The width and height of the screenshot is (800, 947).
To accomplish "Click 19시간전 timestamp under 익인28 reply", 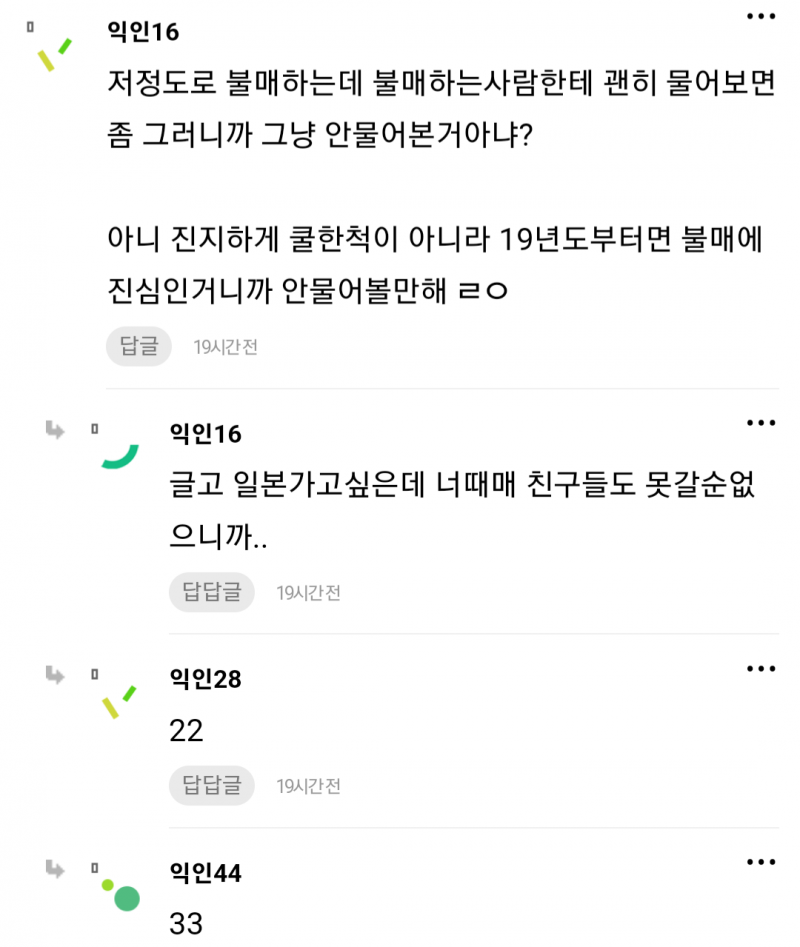I will pyautogui.click(x=309, y=785).
